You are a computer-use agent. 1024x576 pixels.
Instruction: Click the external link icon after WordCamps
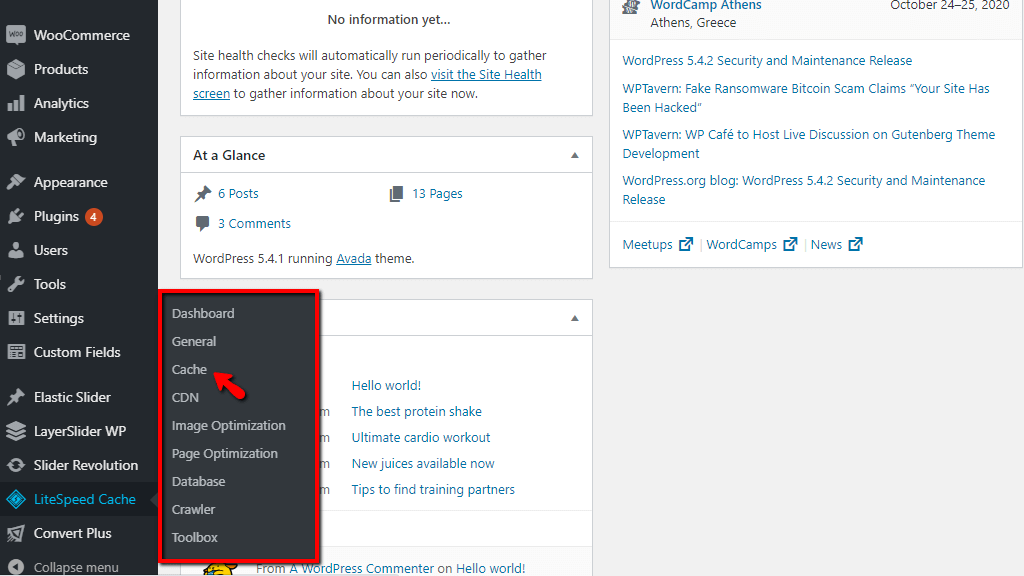(x=790, y=244)
